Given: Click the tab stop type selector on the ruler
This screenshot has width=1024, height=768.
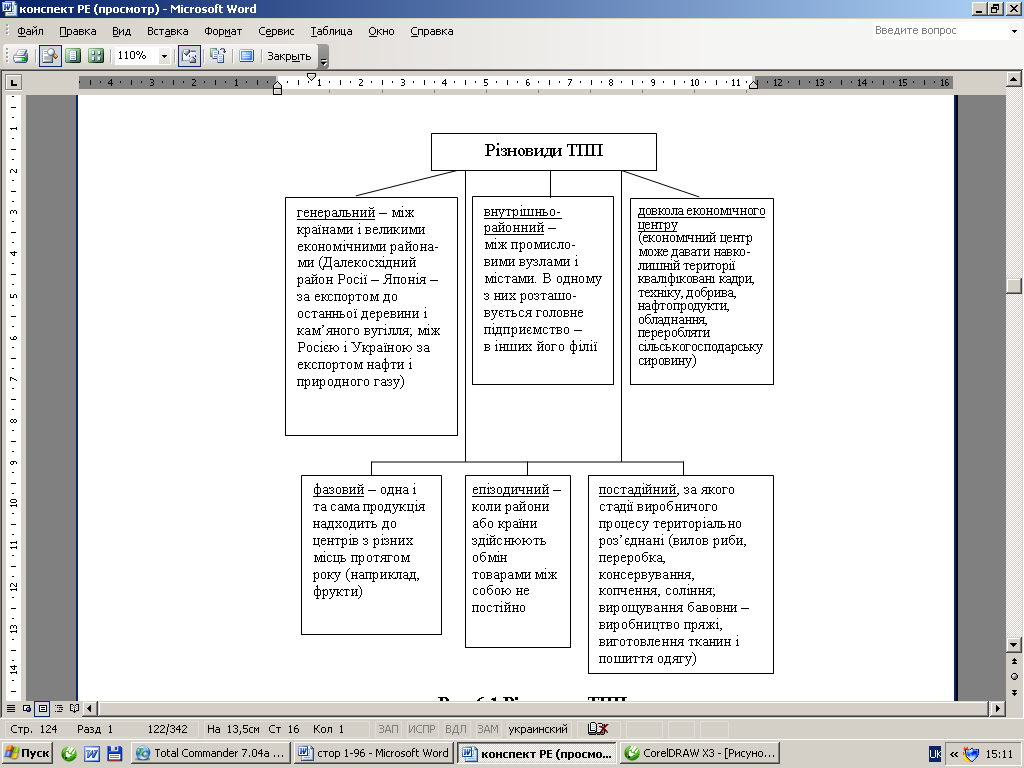Looking at the screenshot, I should 13,82.
